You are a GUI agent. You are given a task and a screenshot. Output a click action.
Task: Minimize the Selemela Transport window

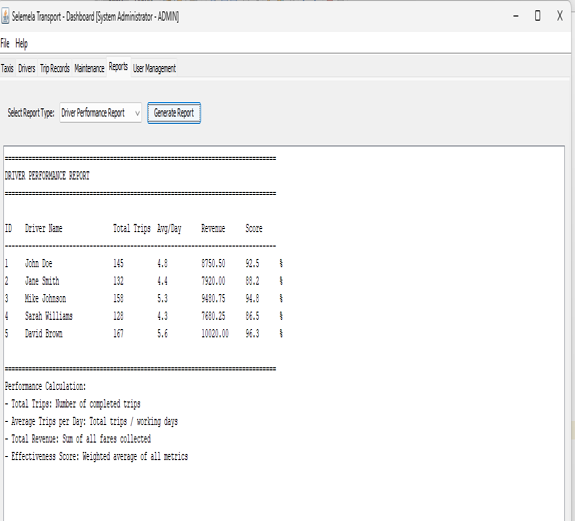[516, 16]
